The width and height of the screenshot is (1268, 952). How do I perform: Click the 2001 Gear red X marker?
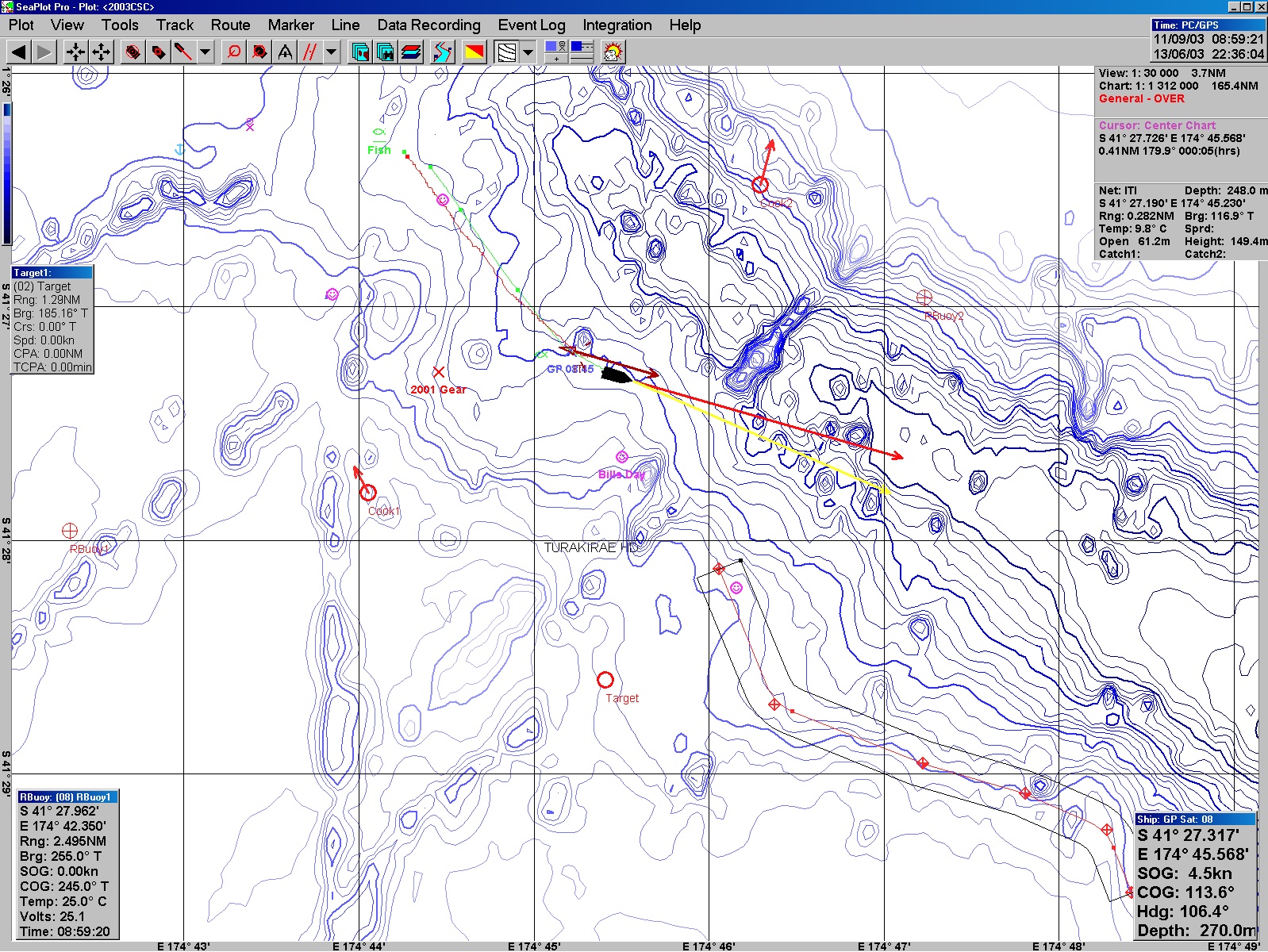(439, 372)
